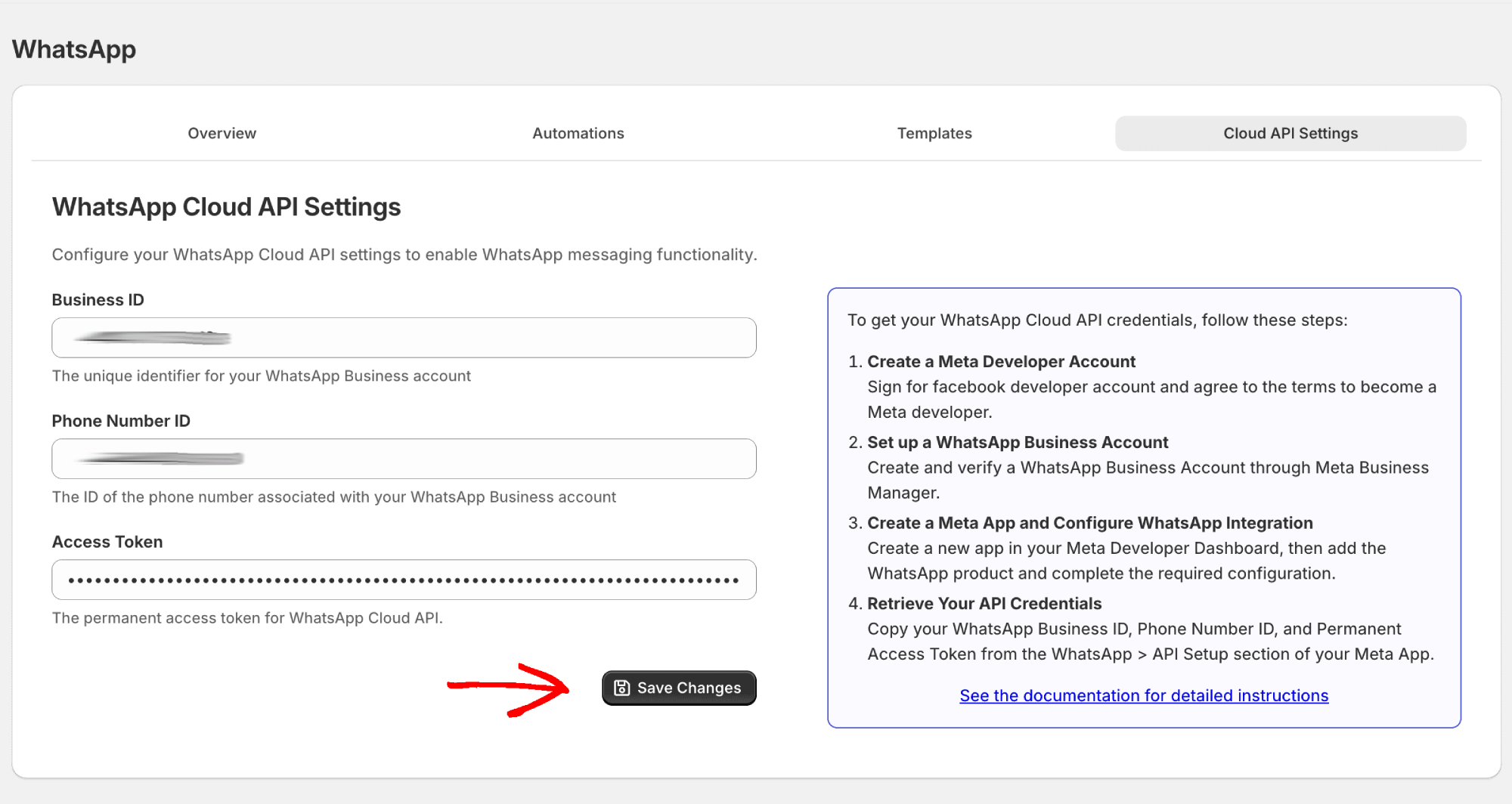Click the Phone Number ID label
Screen dimensions: 1512x804
click(121, 421)
